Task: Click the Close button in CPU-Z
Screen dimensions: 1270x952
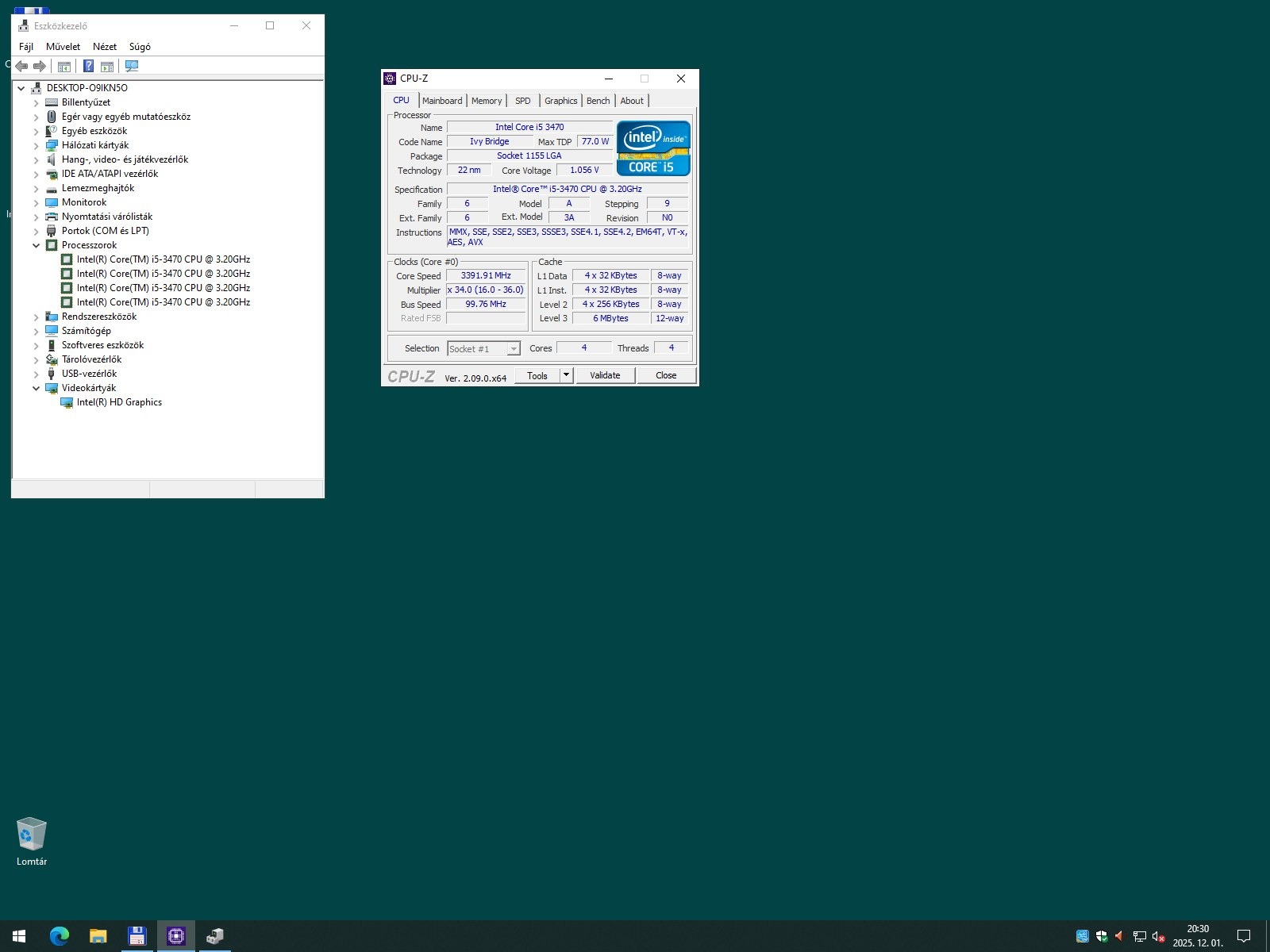Action: [666, 375]
